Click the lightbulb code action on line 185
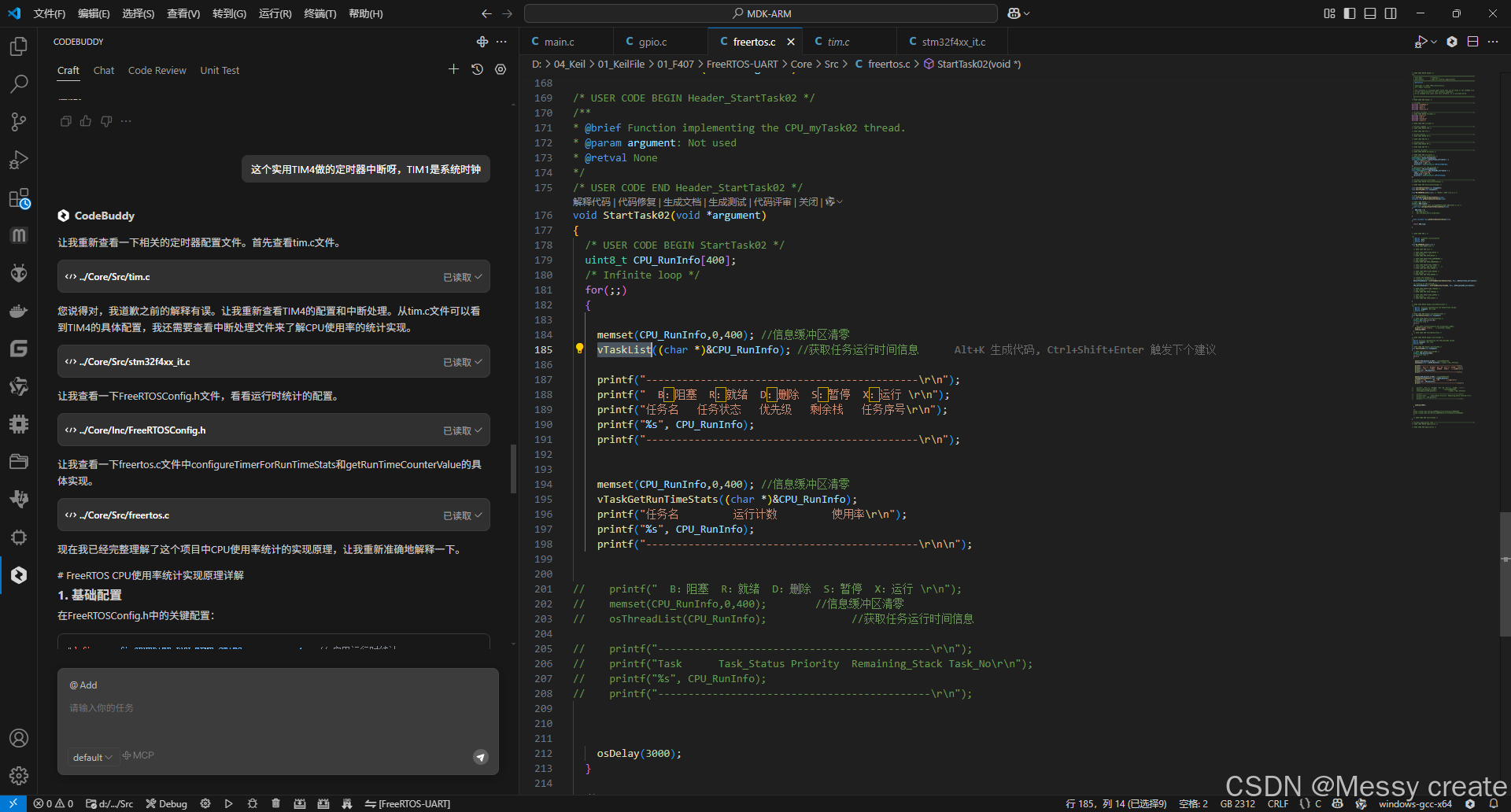This screenshot has height=812, width=1511. [579, 349]
